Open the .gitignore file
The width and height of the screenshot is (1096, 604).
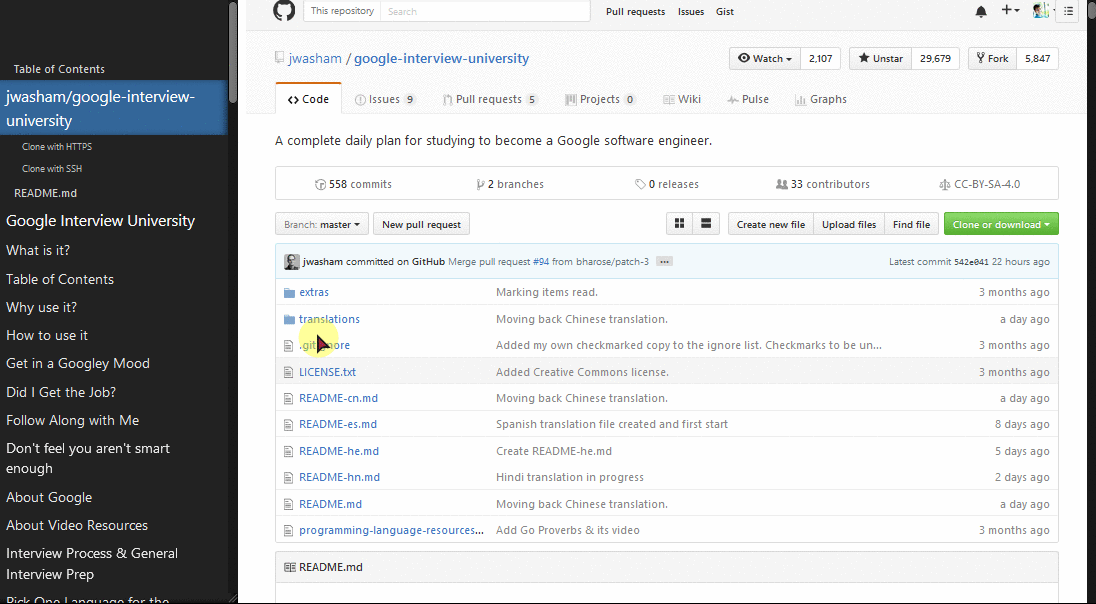coord(324,345)
